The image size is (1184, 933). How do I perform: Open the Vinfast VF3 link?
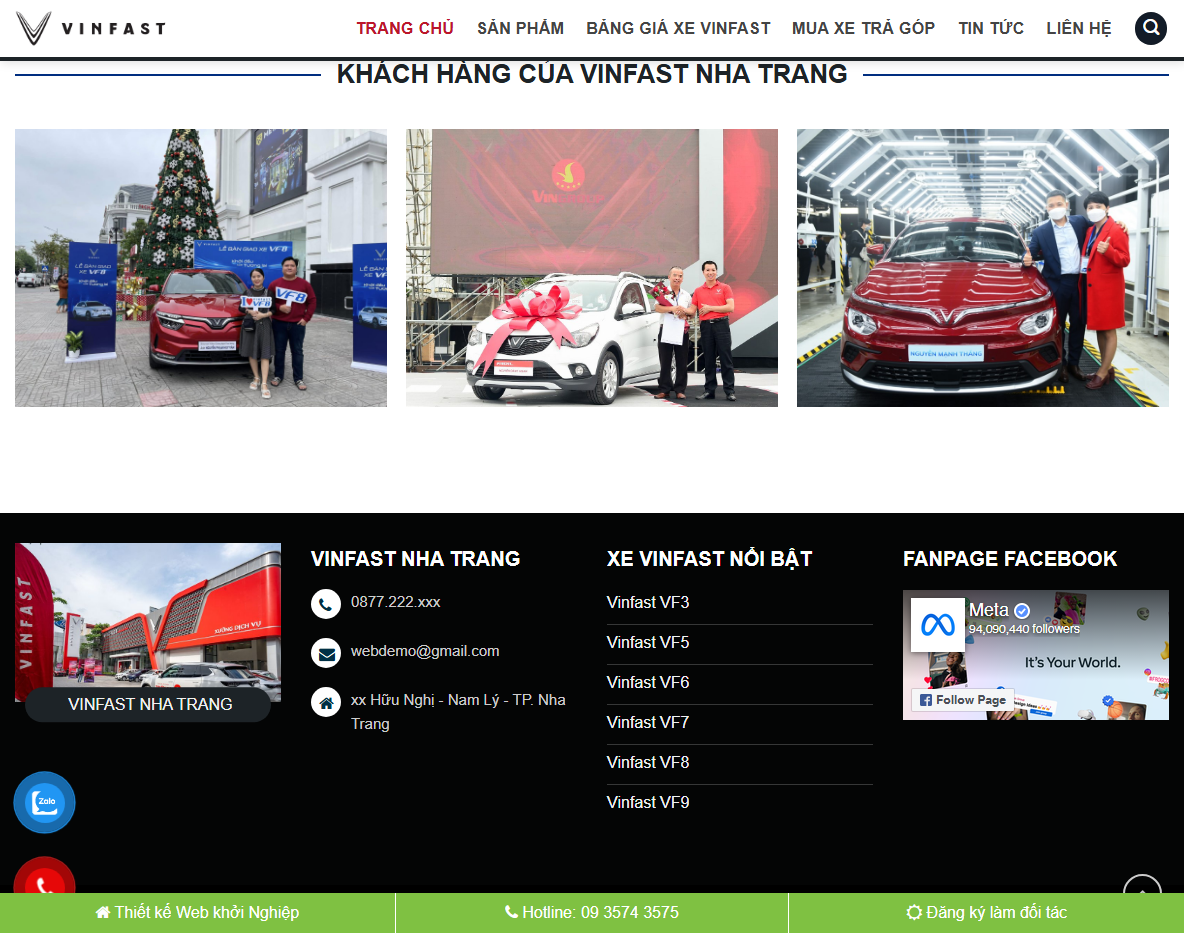(x=646, y=602)
